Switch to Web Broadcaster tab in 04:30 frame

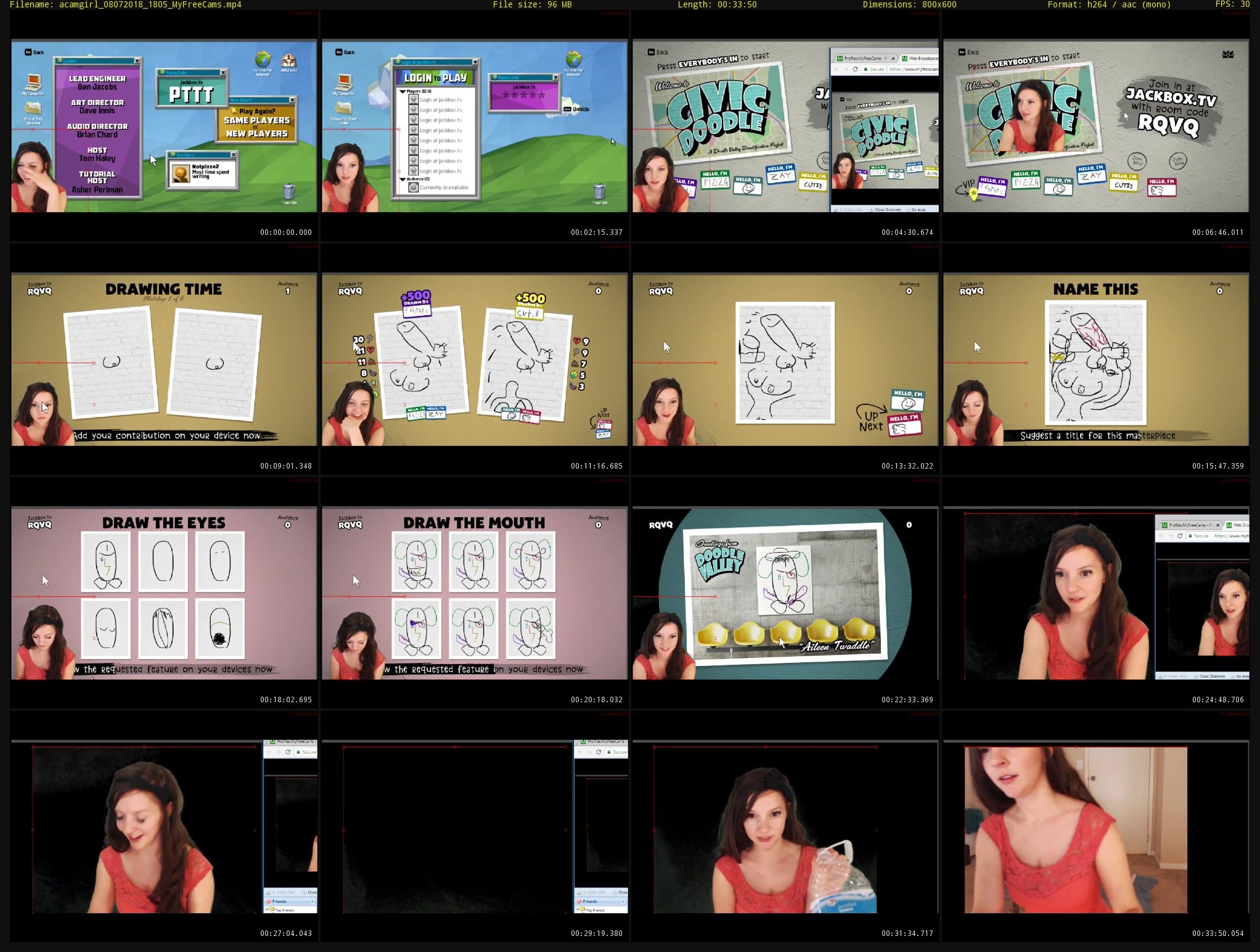pos(920,58)
